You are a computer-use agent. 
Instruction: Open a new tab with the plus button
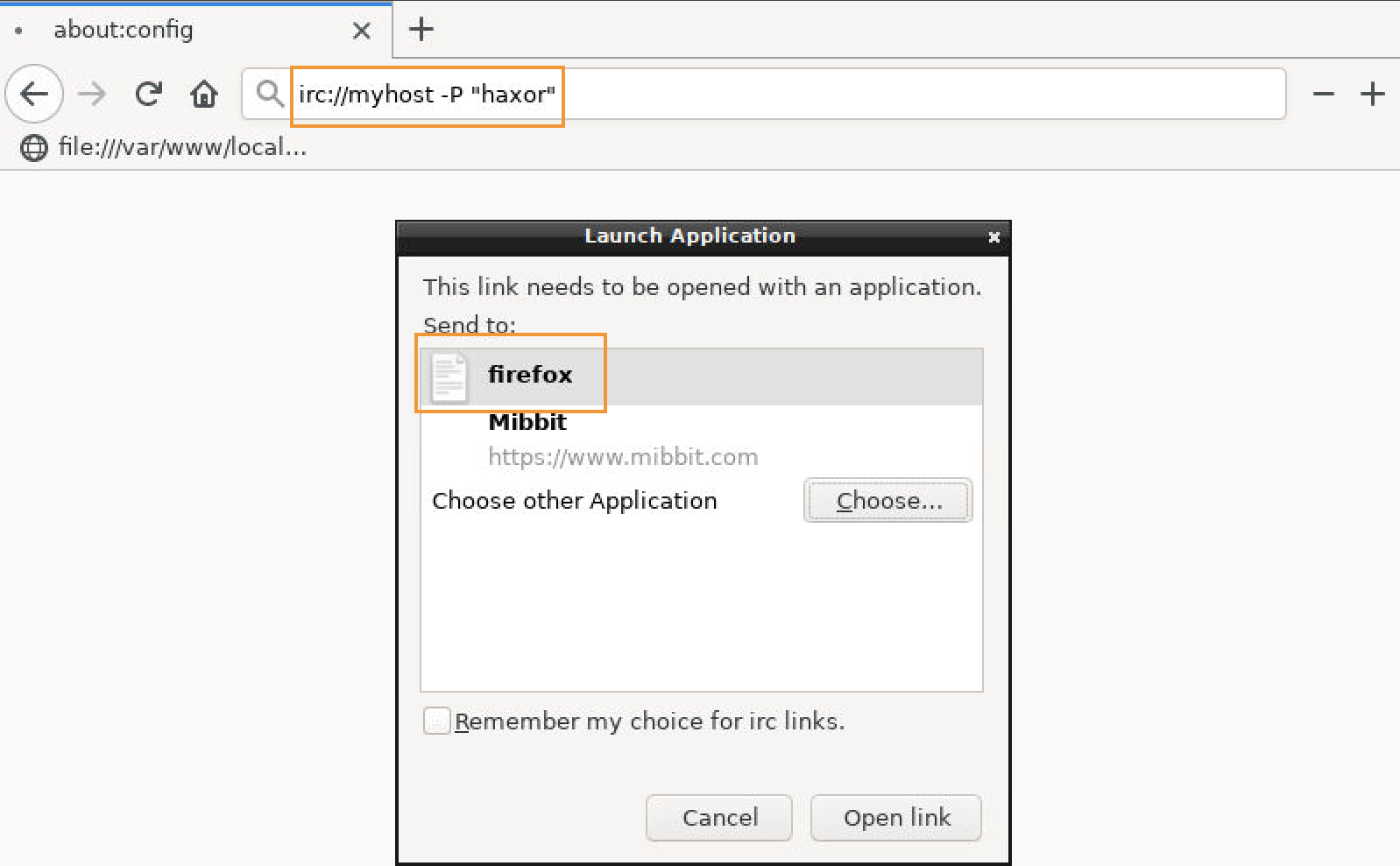coord(421,29)
